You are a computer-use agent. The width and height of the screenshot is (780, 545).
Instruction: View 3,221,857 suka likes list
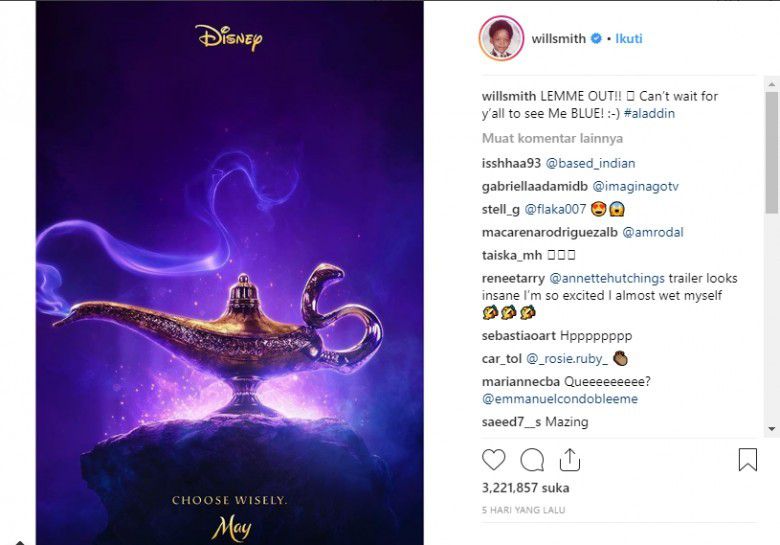[525, 488]
